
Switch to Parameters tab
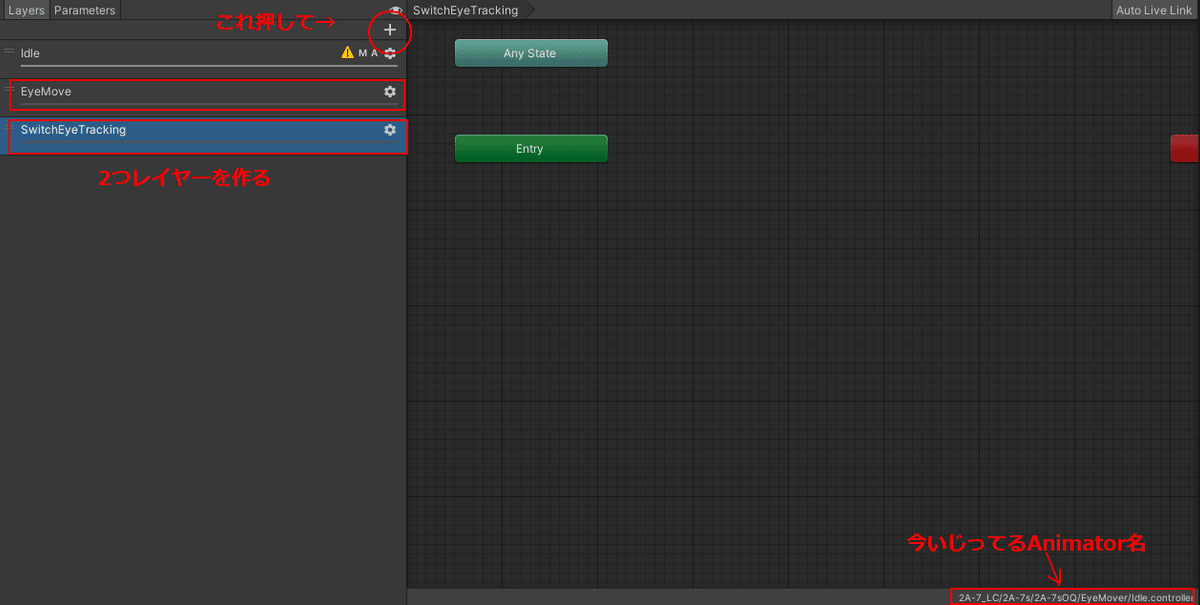85,10
